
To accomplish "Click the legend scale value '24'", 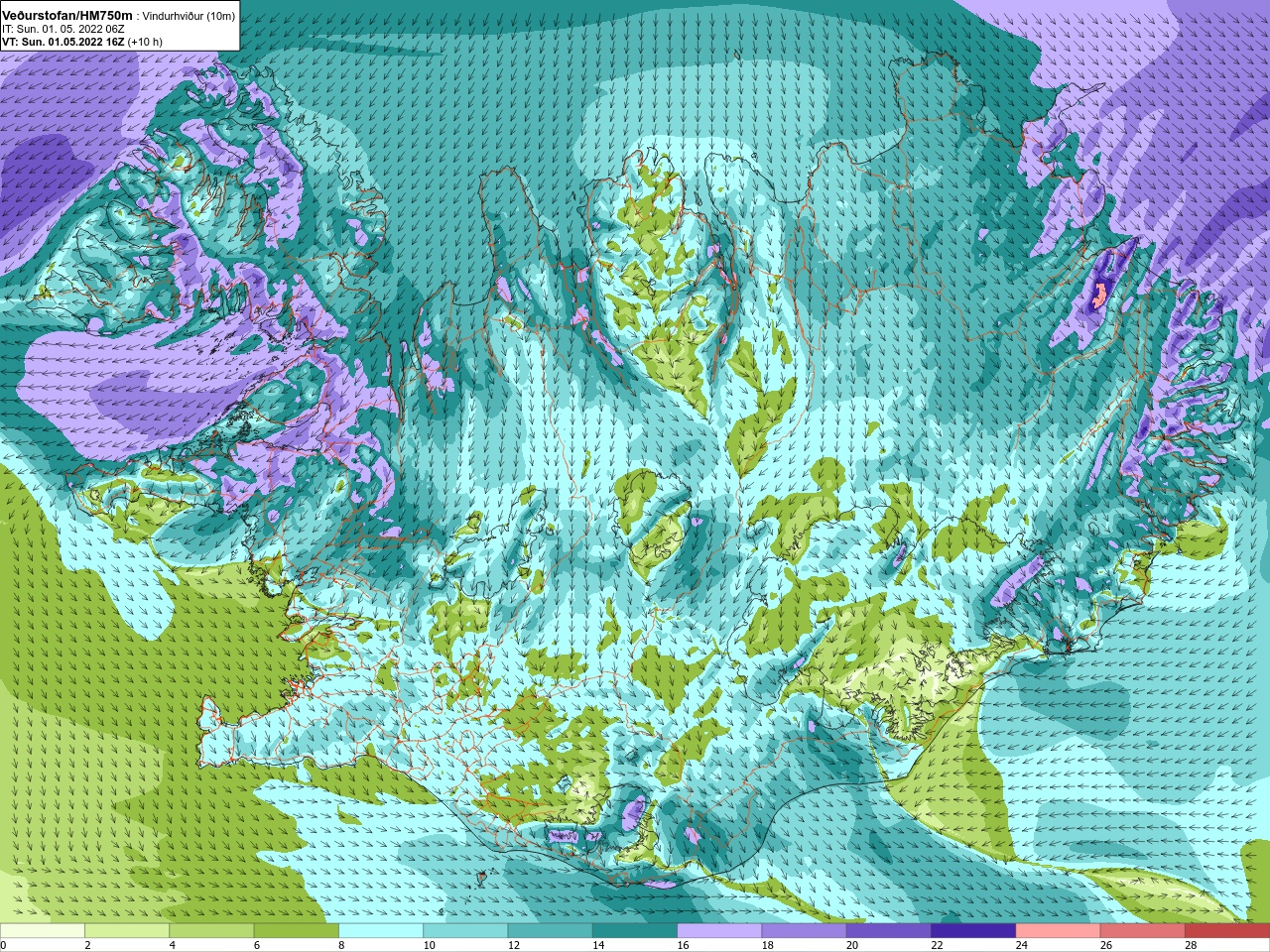I will tap(1021, 945).
